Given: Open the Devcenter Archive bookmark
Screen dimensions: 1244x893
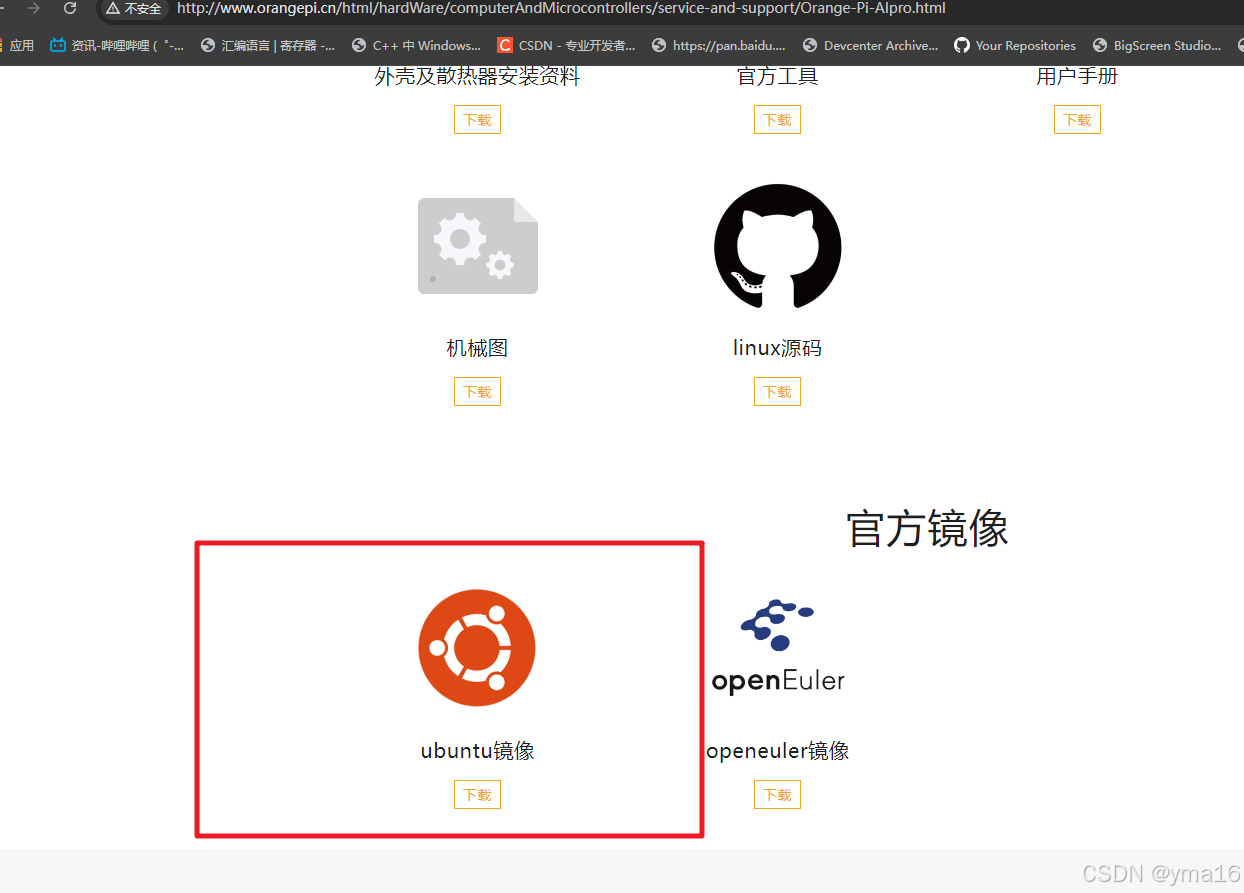Looking at the screenshot, I should [871, 45].
